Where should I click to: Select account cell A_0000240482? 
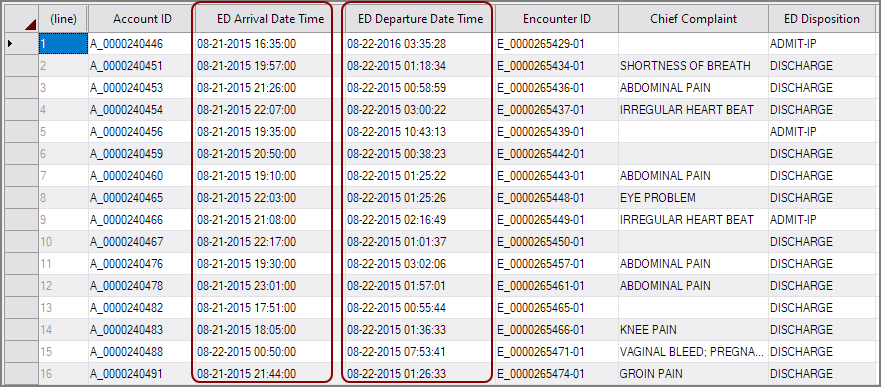(x=142, y=307)
